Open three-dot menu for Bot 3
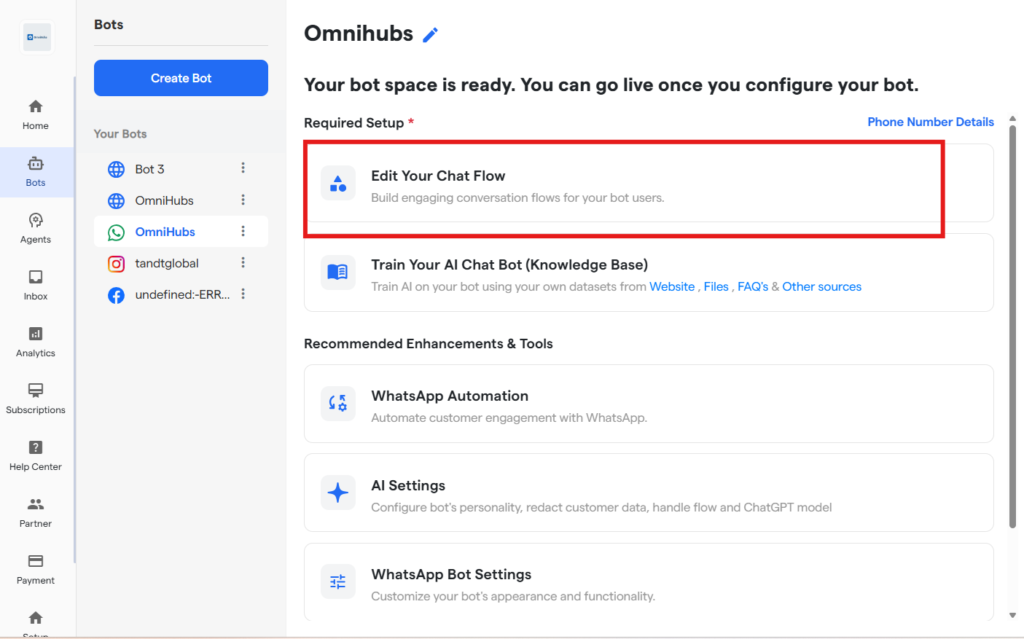The width and height of the screenshot is (1024, 639). 243,169
